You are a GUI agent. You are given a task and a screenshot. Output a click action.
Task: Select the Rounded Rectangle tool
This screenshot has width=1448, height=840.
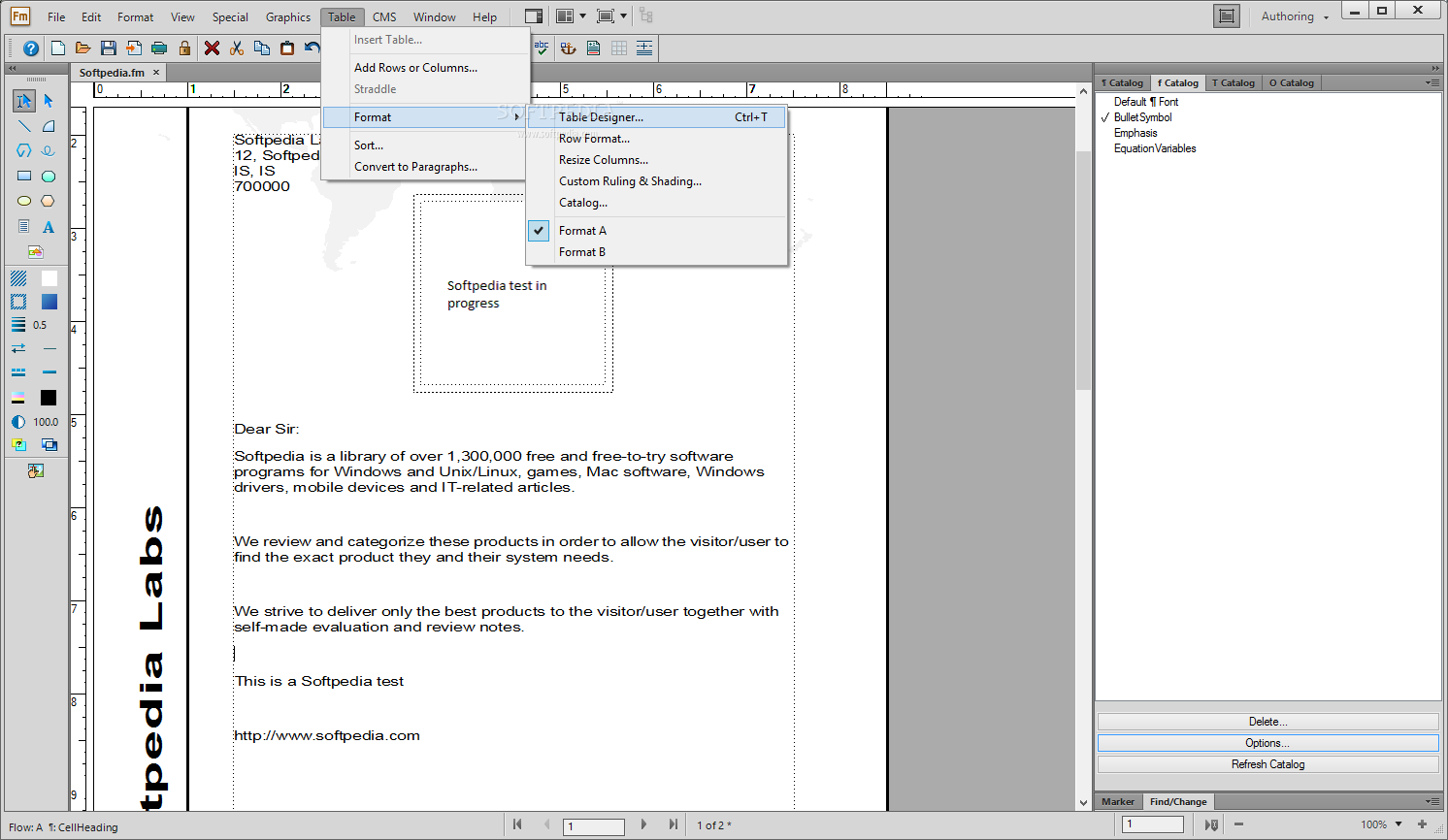click(x=49, y=177)
